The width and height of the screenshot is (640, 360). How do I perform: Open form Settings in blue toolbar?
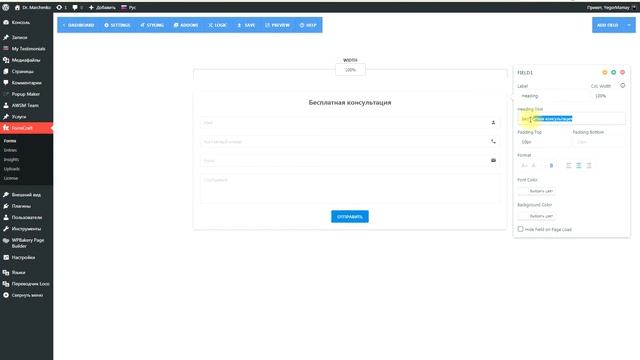click(117, 25)
